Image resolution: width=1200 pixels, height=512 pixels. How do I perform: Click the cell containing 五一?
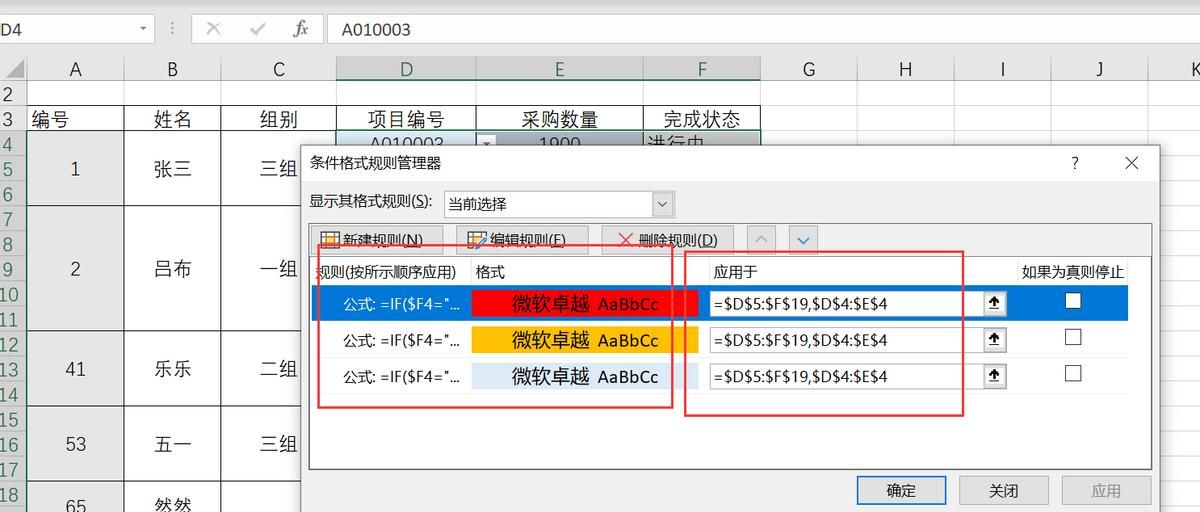tap(172, 444)
